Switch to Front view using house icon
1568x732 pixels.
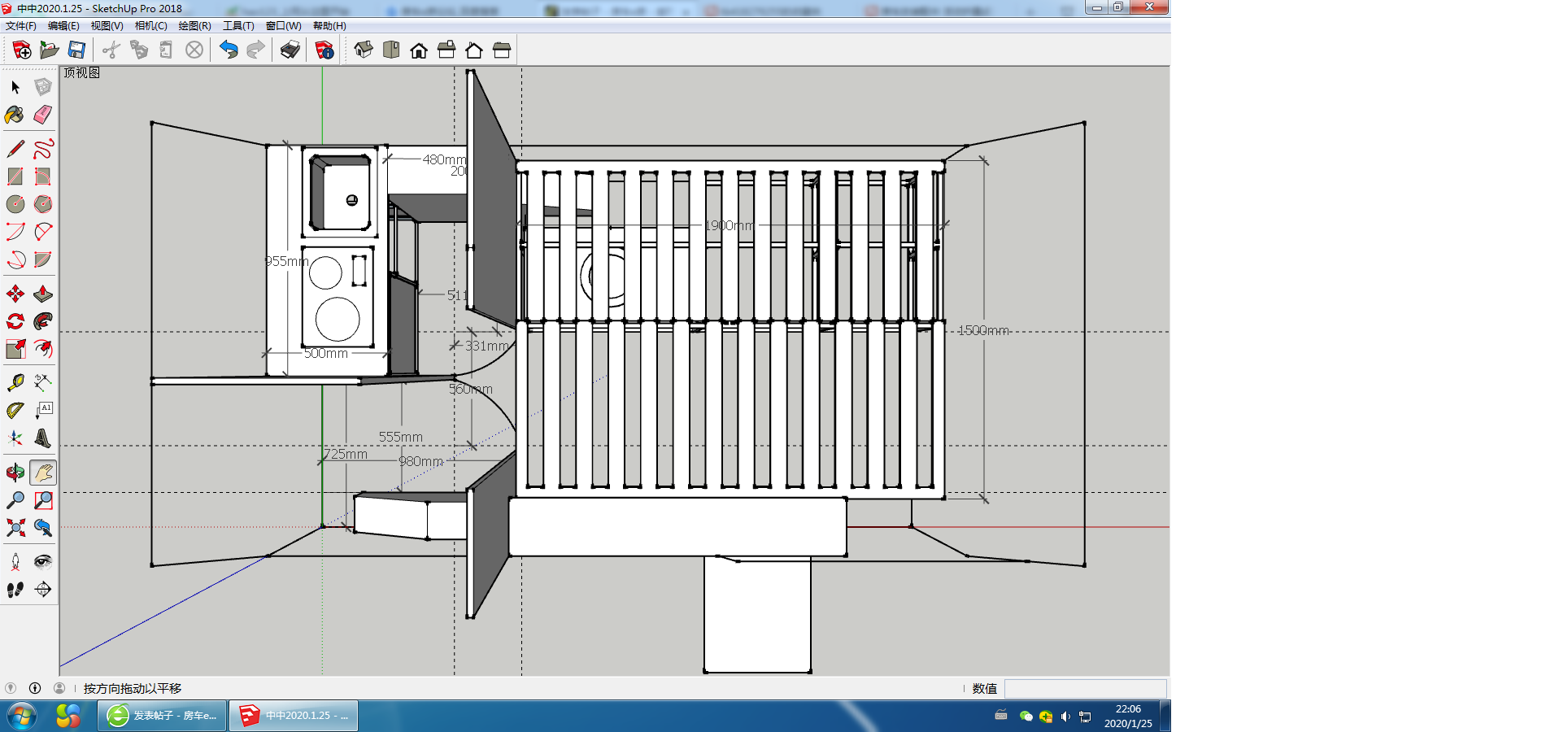click(x=419, y=50)
